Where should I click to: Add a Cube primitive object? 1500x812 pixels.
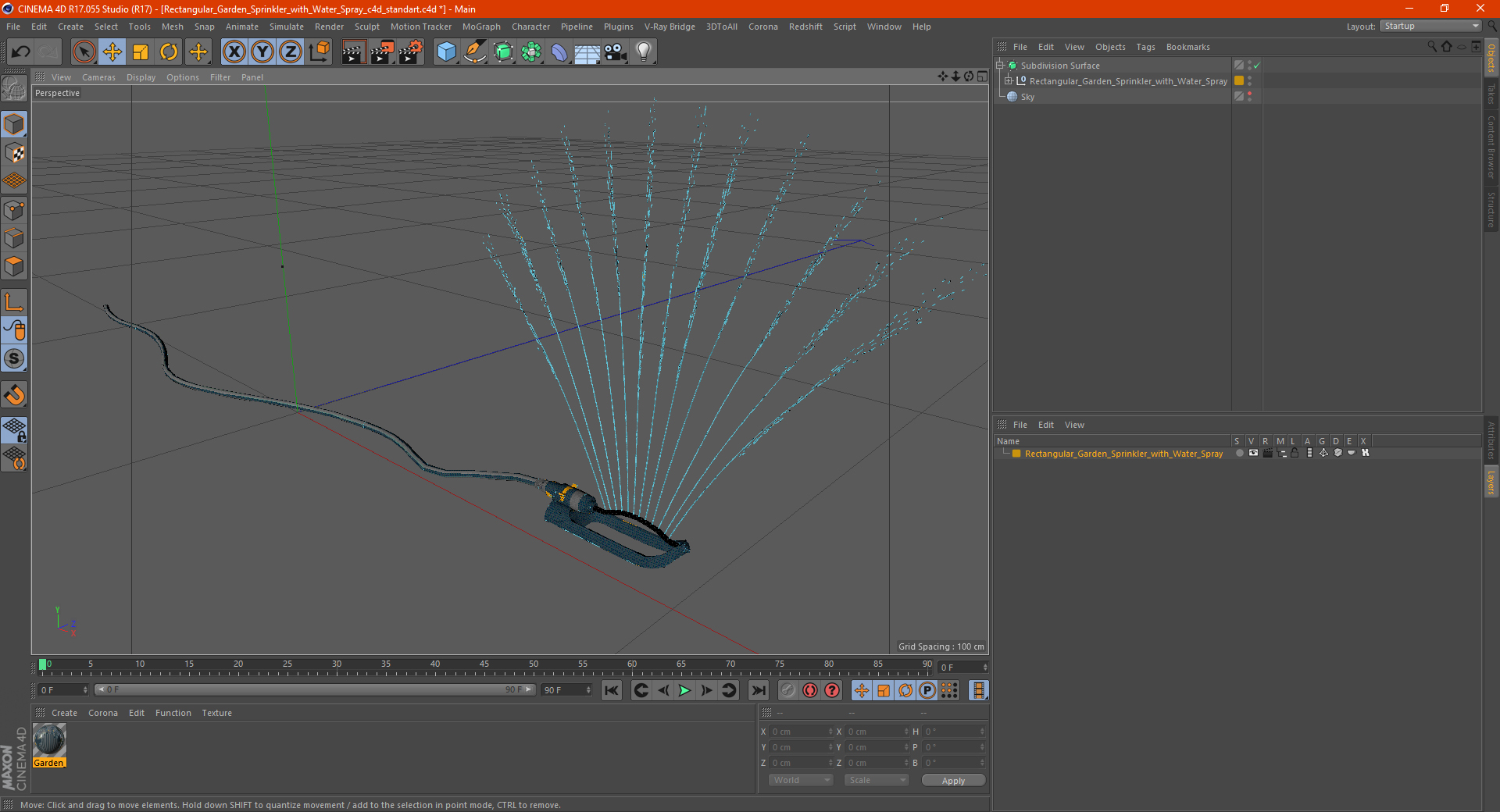pos(446,52)
